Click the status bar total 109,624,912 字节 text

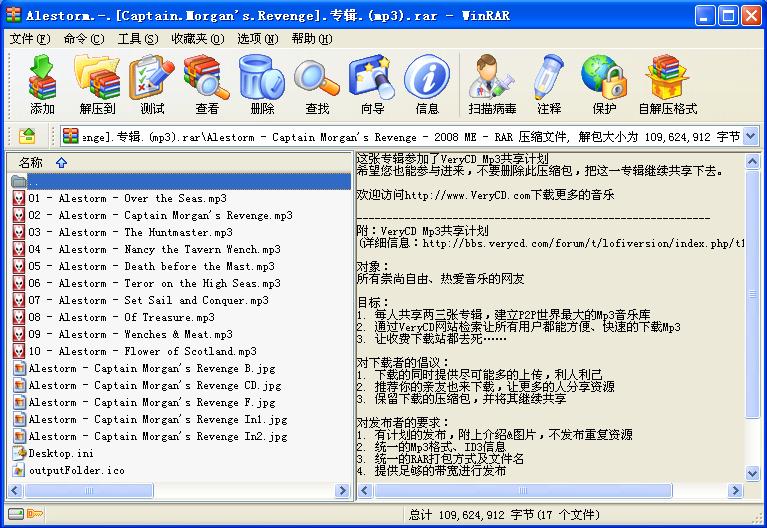(504, 515)
